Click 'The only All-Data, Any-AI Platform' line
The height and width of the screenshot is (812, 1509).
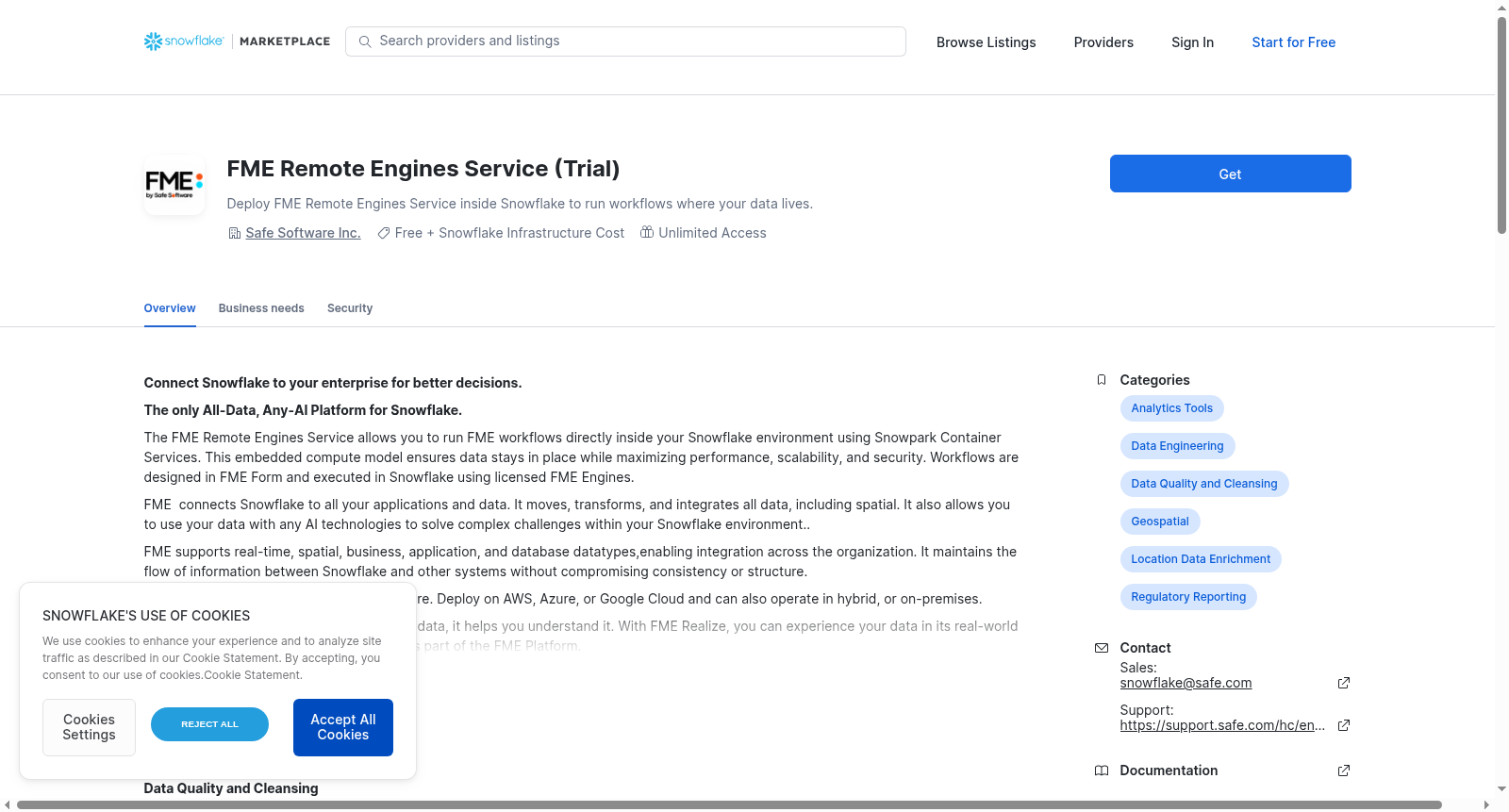click(x=303, y=410)
